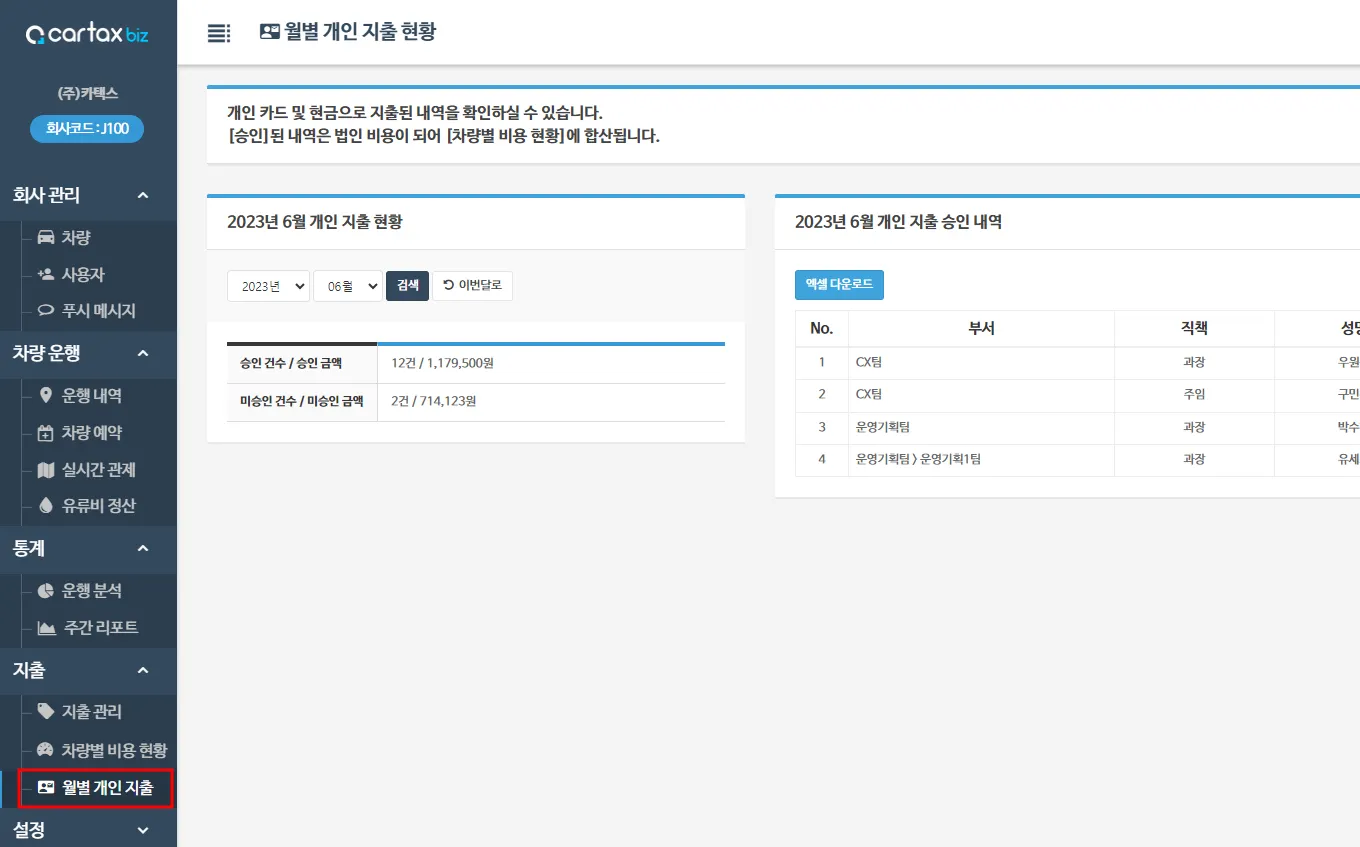Click the gauge icon beside 차량별 비용 현황

click(46, 750)
